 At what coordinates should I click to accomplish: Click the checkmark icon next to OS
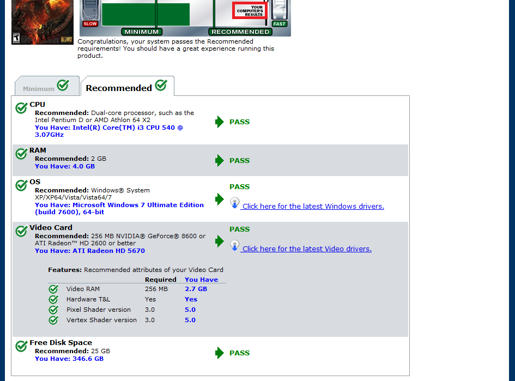coord(21,185)
